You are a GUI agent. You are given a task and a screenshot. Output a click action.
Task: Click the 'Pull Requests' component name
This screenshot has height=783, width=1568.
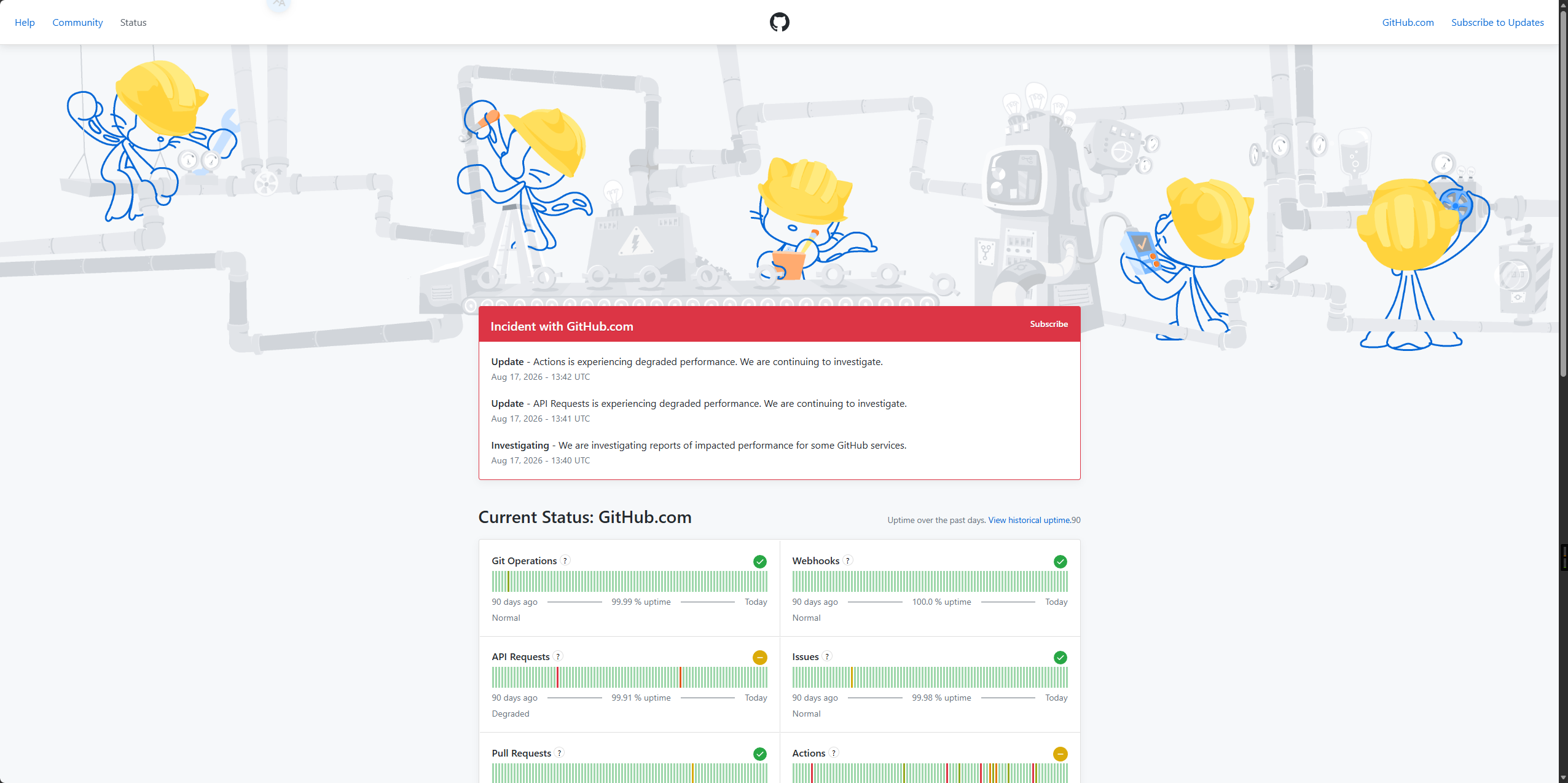[521, 753]
